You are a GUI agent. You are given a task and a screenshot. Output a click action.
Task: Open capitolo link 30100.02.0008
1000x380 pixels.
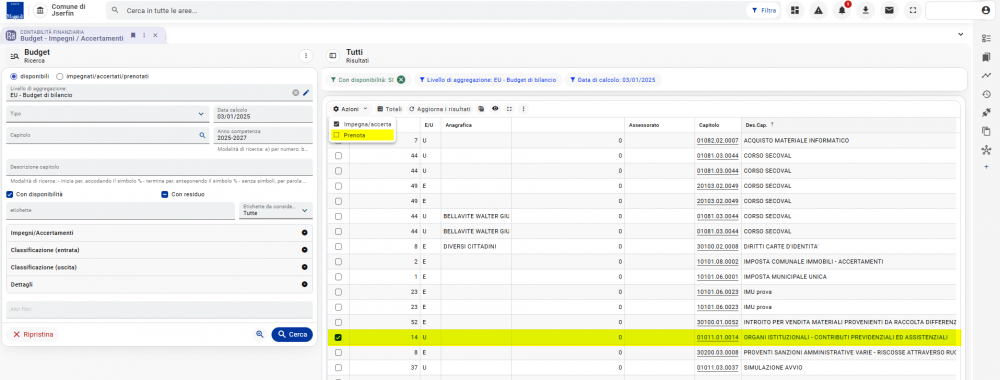718,246
